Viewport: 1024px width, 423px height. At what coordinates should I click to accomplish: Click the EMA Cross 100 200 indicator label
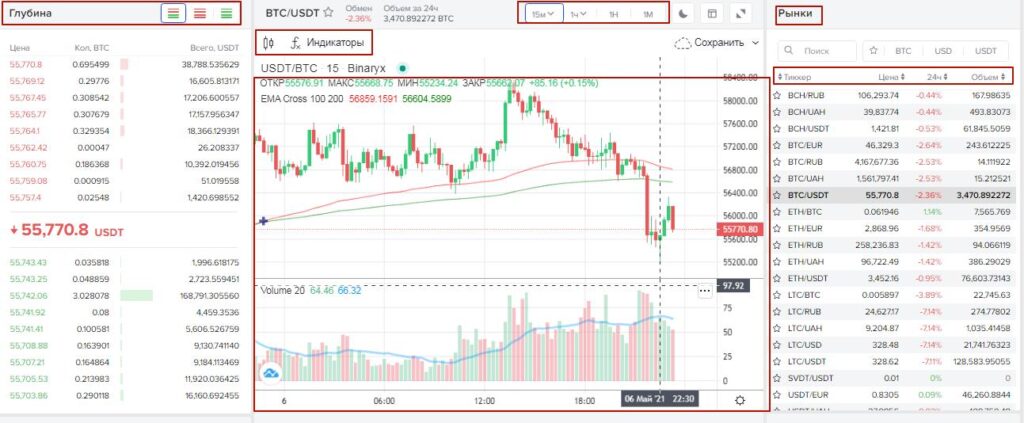coord(302,99)
